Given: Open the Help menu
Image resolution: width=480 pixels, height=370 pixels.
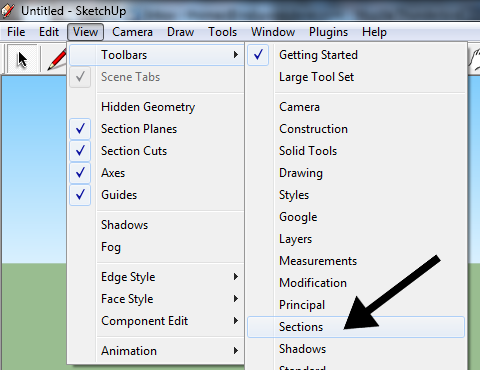Looking at the screenshot, I should point(374,32).
